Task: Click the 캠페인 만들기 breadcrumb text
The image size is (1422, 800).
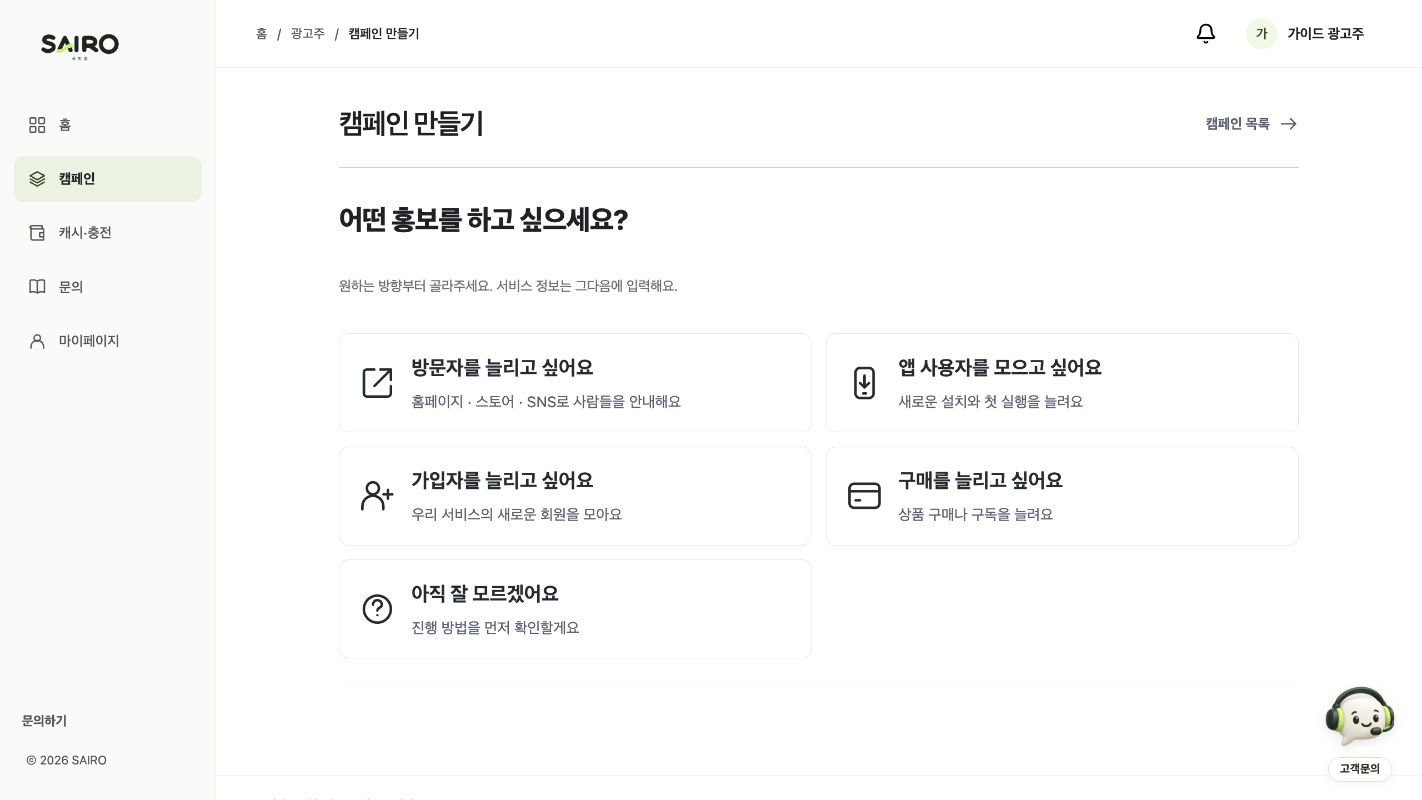Action: [x=384, y=34]
